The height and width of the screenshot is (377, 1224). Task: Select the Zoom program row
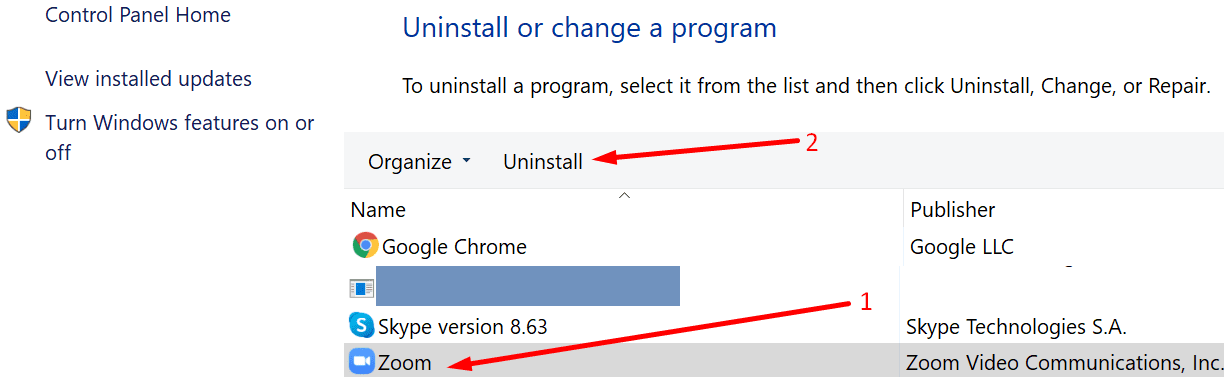(x=784, y=361)
